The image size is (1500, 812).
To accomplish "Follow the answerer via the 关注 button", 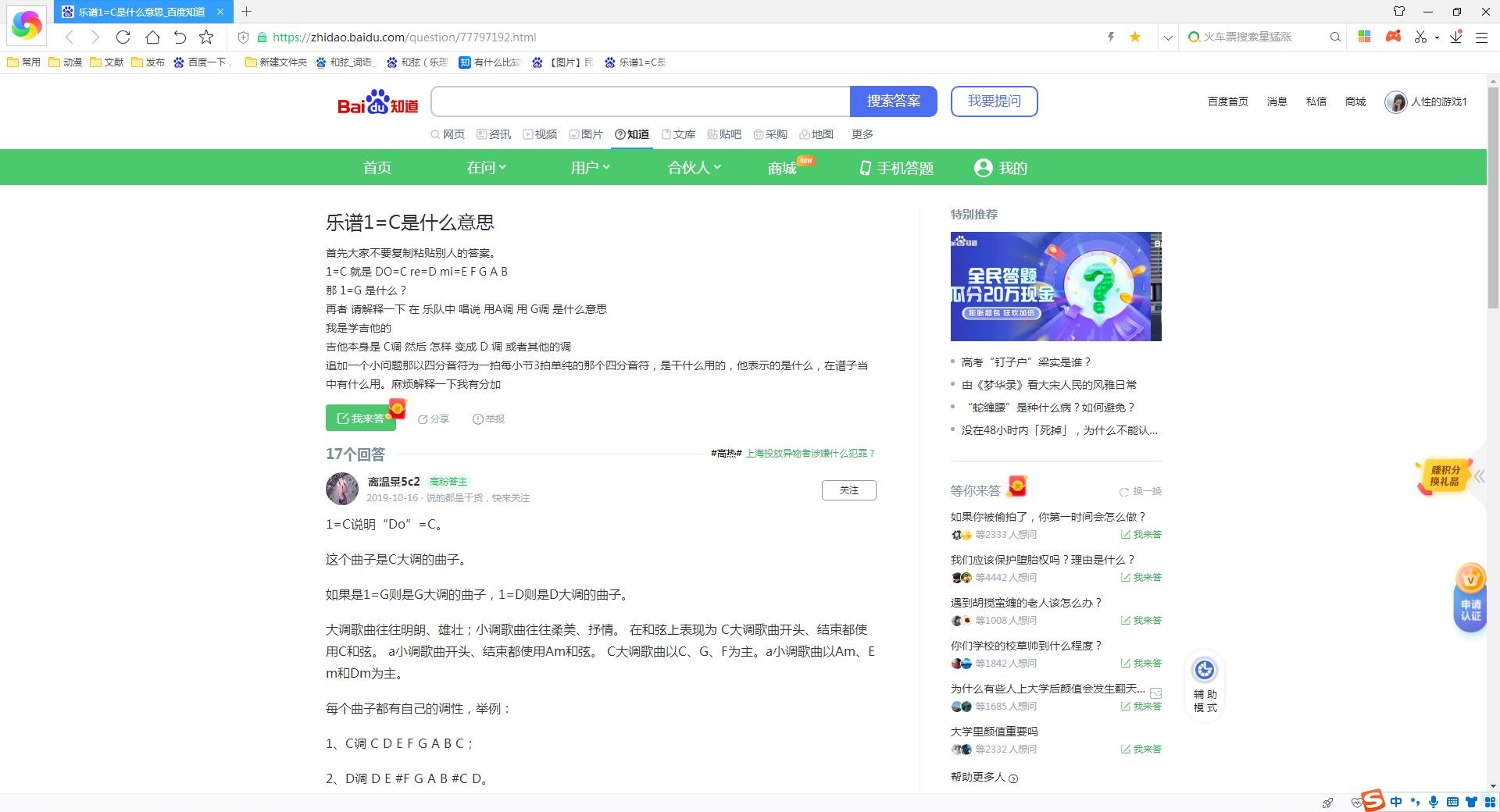I will coord(849,490).
